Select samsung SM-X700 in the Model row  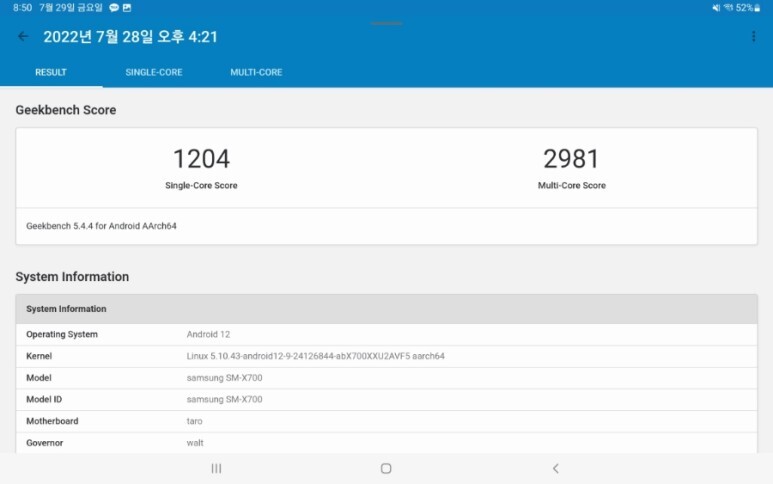click(224, 378)
